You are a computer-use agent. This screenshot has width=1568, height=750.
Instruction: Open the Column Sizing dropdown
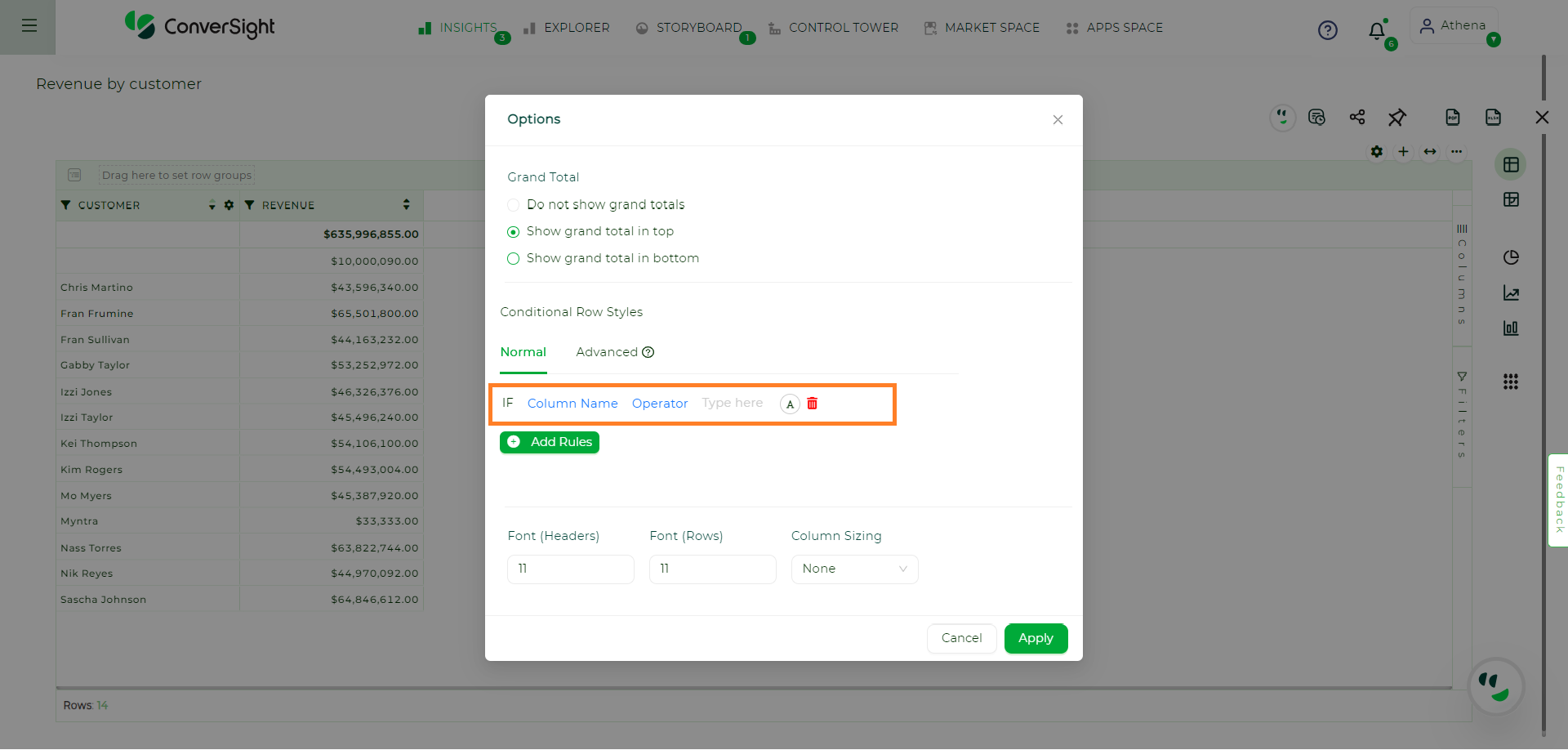point(854,569)
